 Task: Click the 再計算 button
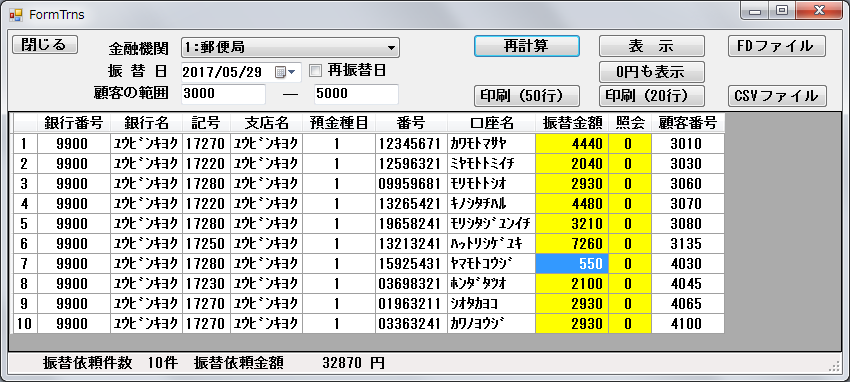click(x=527, y=46)
